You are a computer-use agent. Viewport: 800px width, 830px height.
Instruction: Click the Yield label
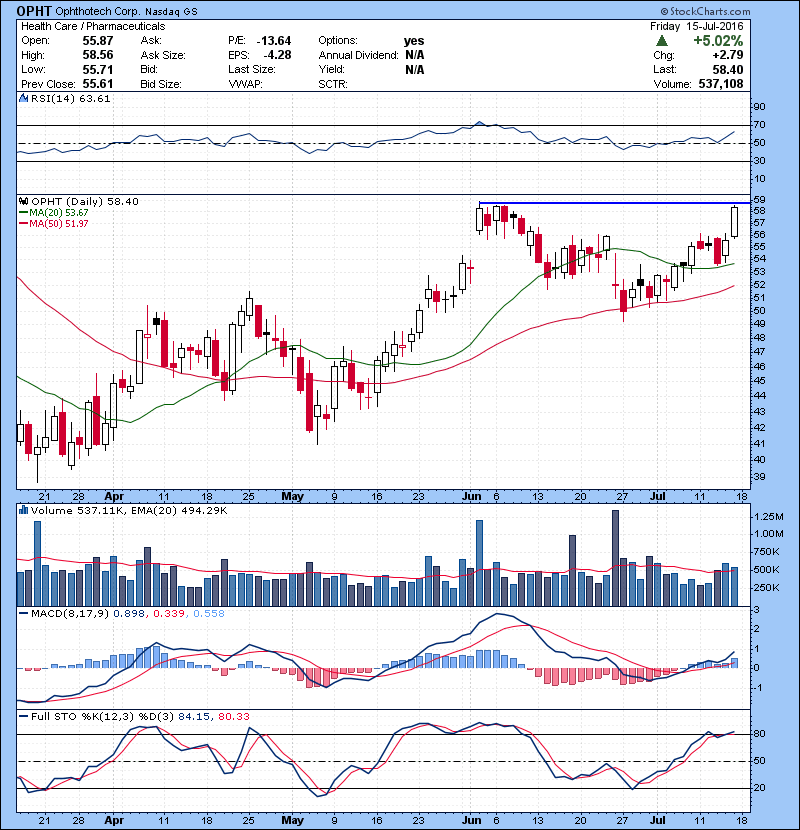click(x=331, y=69)
